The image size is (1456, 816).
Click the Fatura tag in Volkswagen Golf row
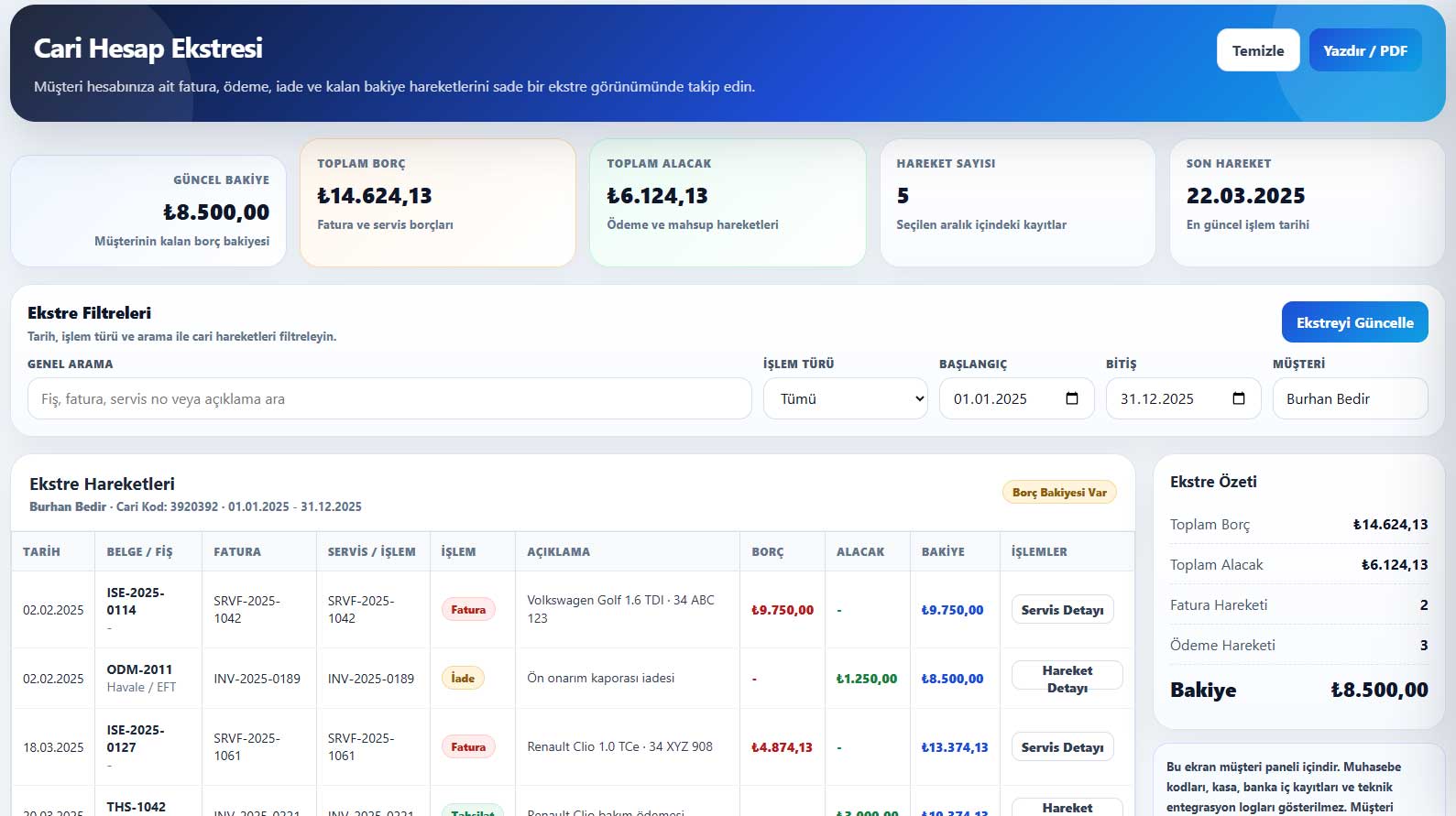468,610
